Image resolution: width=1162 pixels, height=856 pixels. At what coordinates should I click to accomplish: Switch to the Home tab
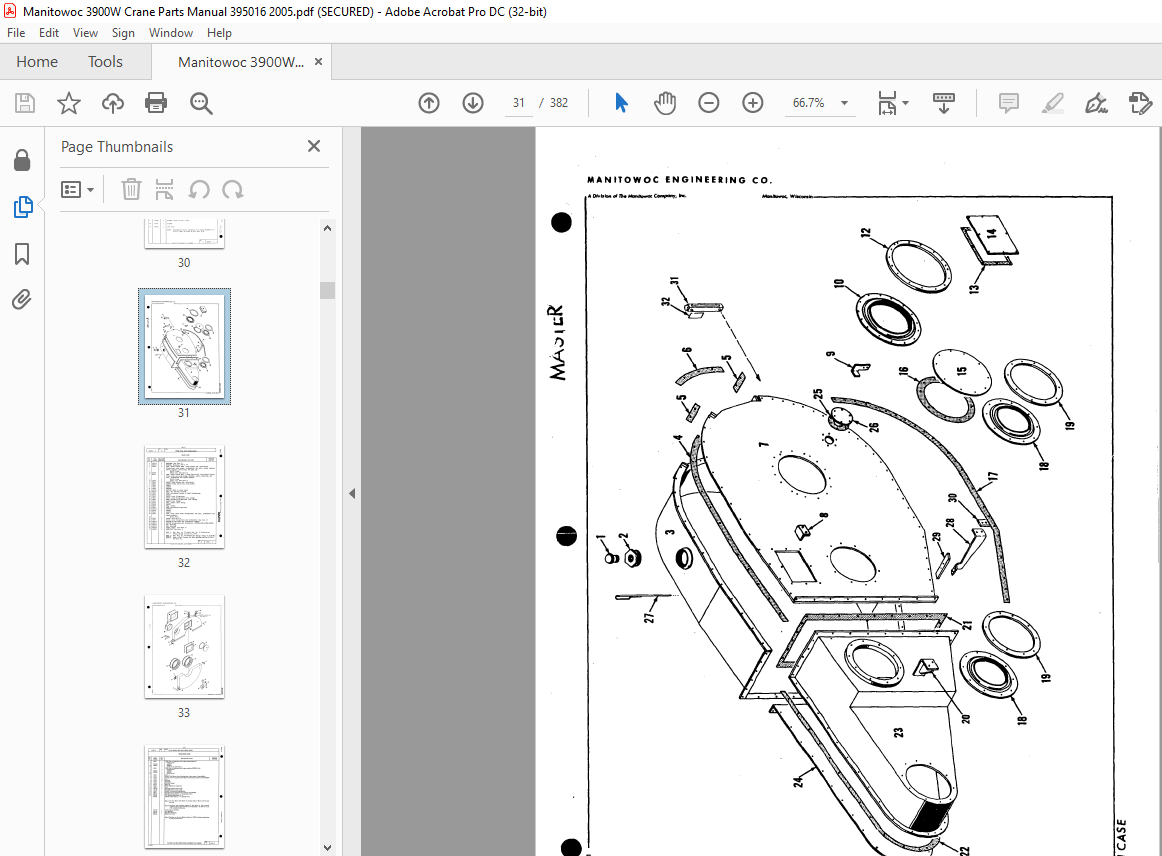point(37,62)
